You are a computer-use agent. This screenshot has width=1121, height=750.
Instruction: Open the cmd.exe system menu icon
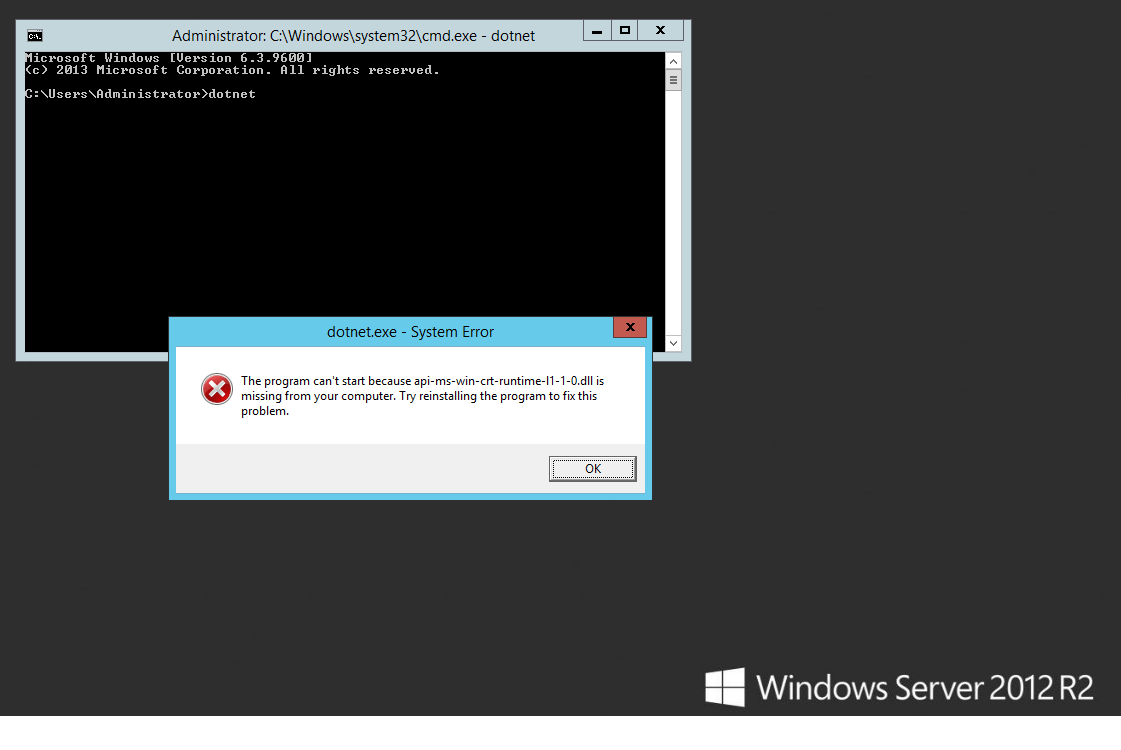point(34,36)
